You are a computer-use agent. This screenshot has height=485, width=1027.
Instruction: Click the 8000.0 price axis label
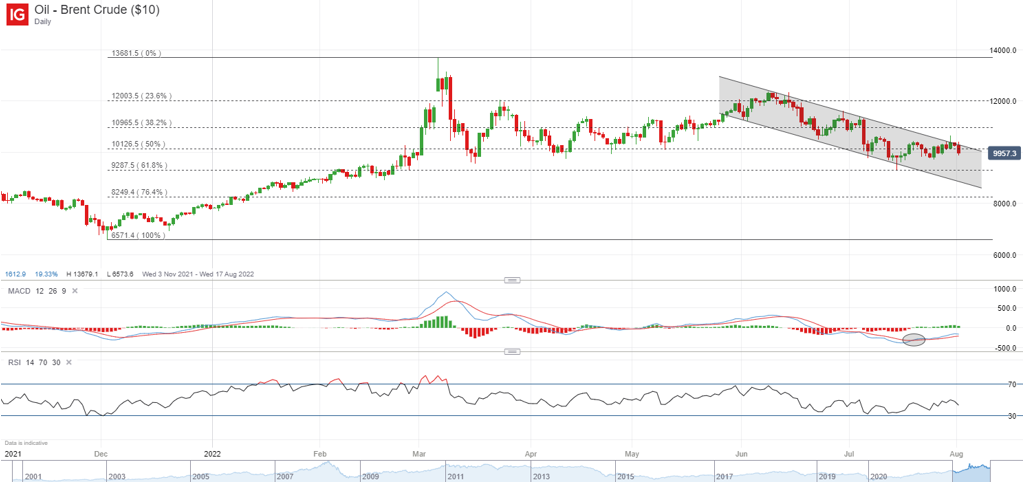(x=1005, y=204)
